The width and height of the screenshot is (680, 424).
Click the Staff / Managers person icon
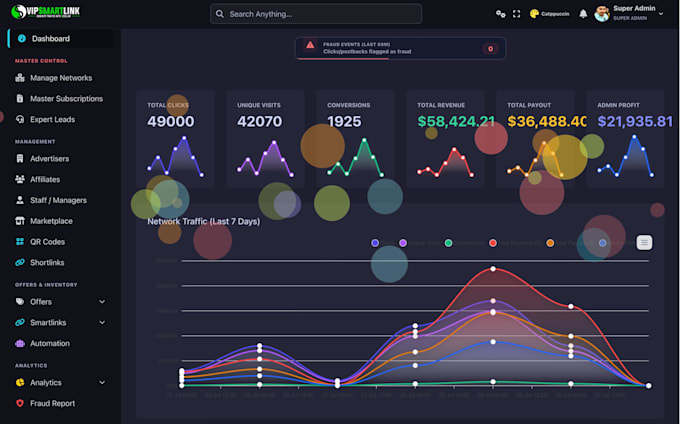click(20, 200)
